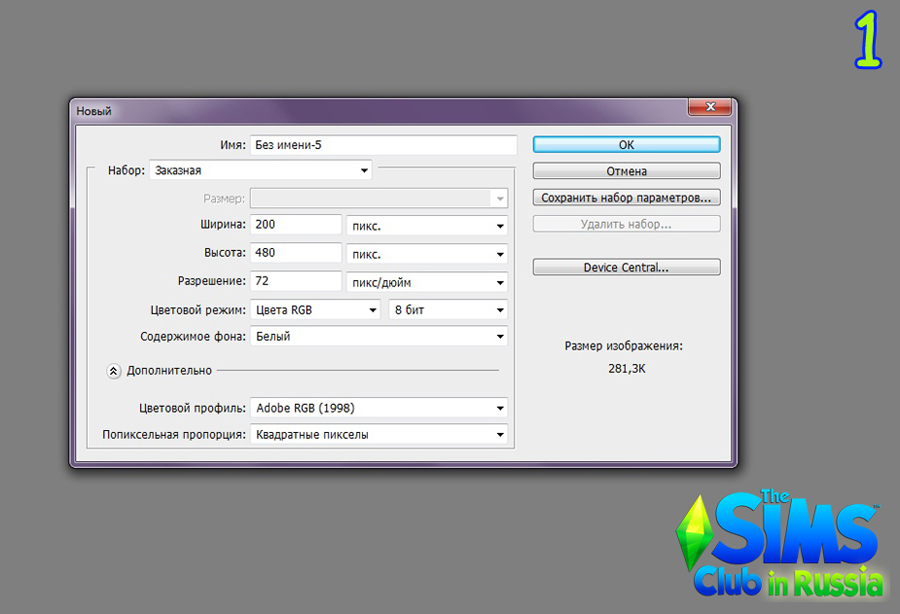
Task: Open the Цветовой профиль dropdown
Action: [x=377, y=408]
